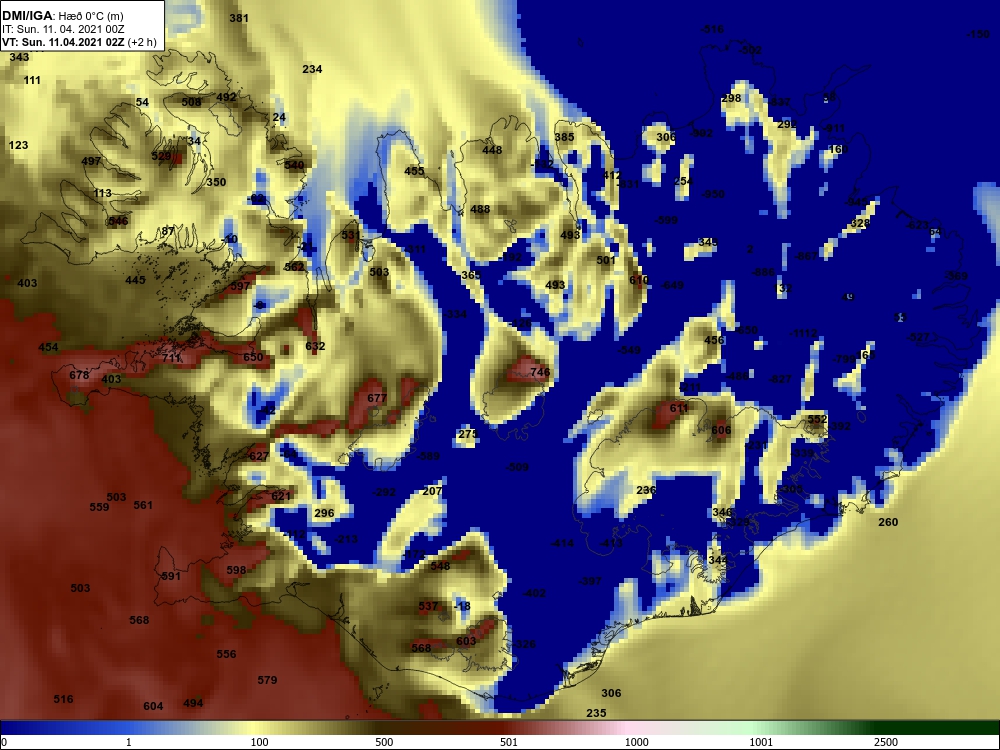Viewport: 1000px width, 750px height.
Task: Click the legend label '2500'
Action: pos(886,742)
